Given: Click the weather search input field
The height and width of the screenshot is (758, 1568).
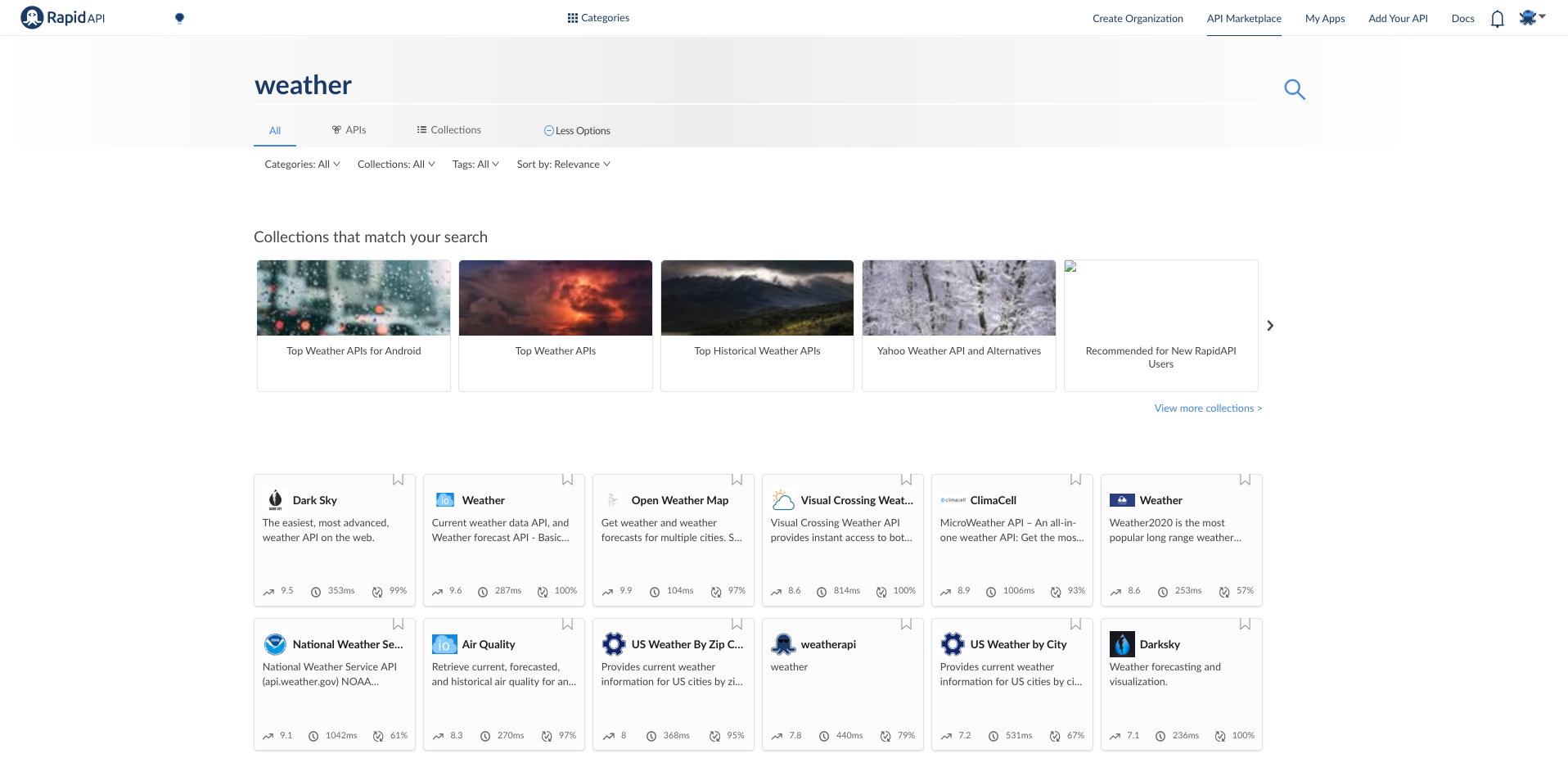Looking at the screenshot, I should click(761, 85).
